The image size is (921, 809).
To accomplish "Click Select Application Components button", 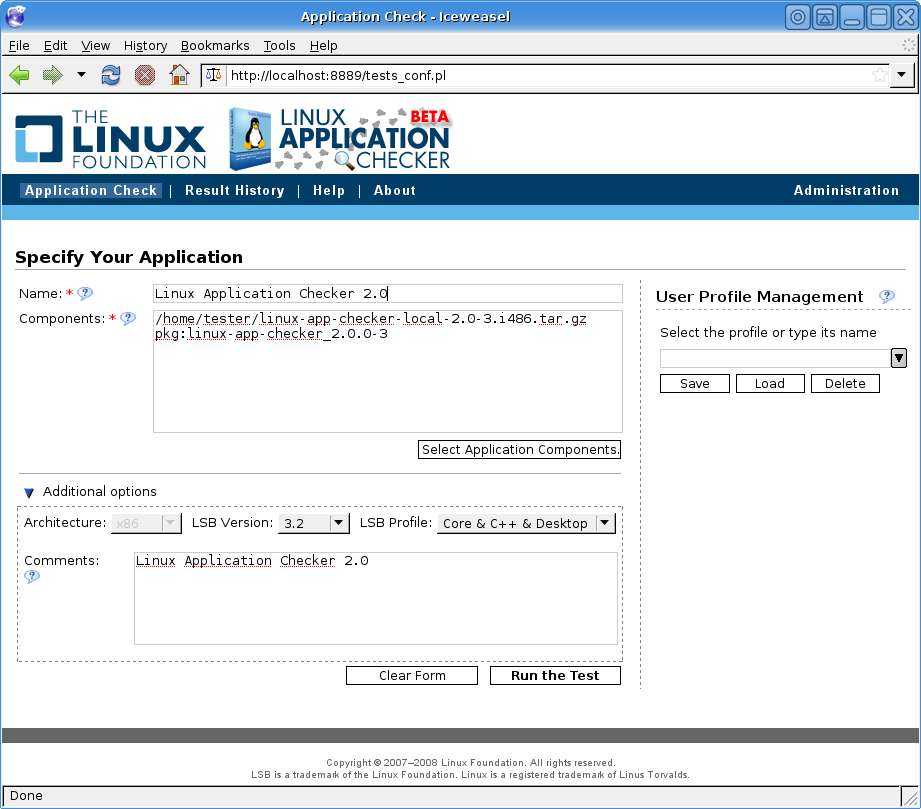I will [x=519, y=449].
